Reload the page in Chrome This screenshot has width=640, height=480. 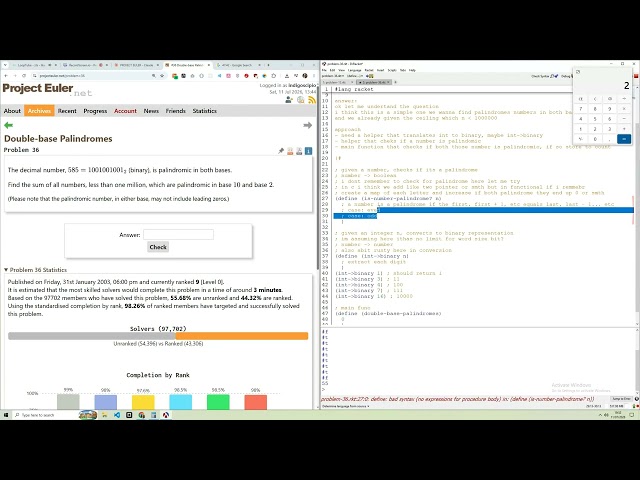coord(24,76)
